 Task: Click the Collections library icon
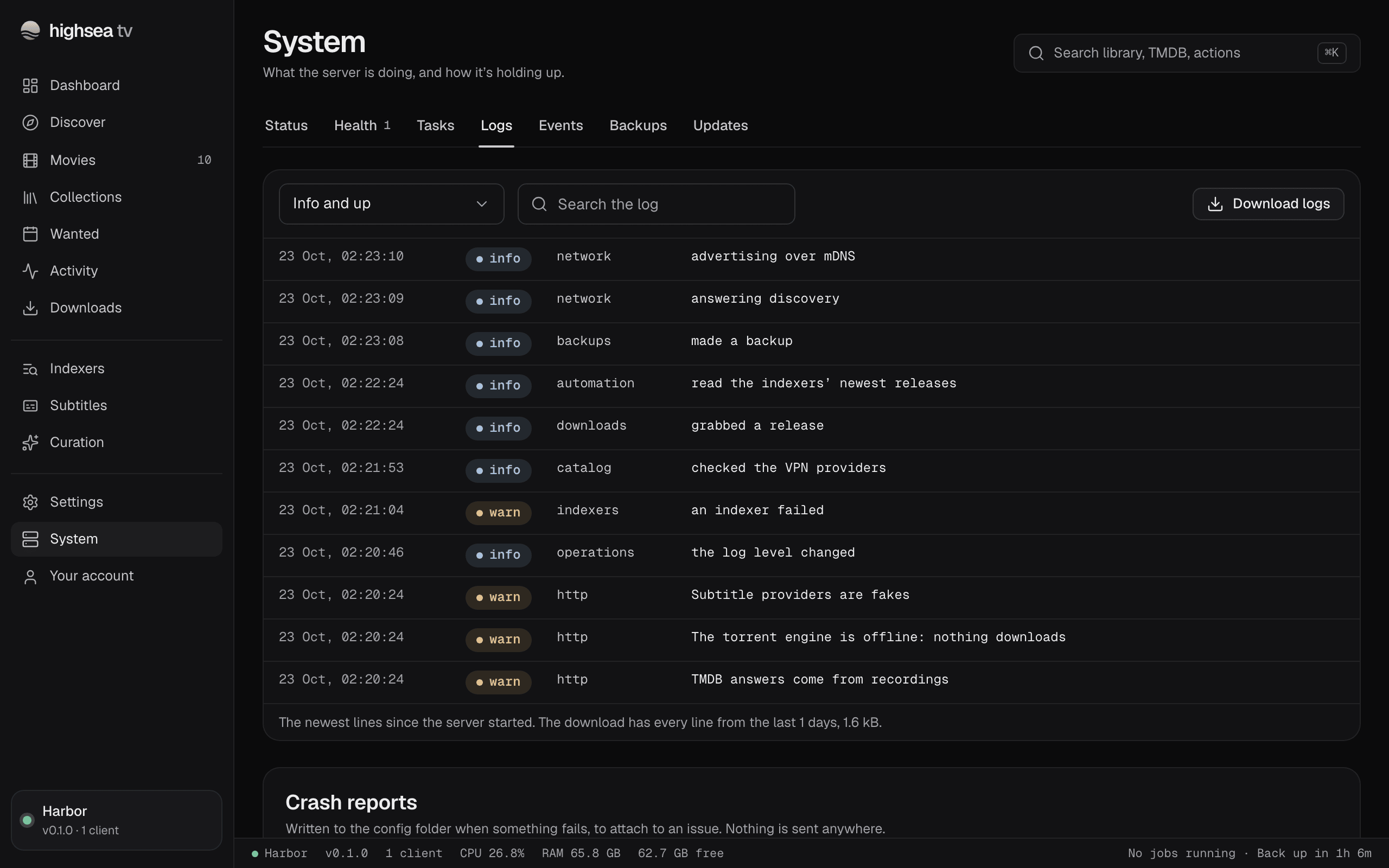pos(30,197)
